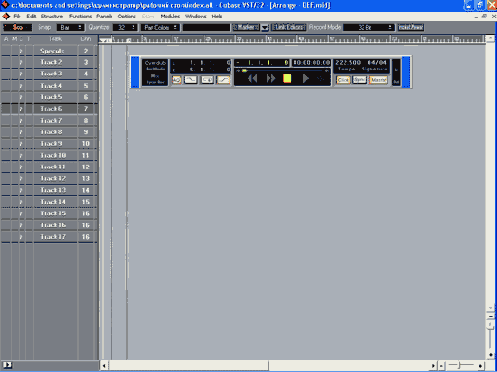Screen dimensions: 497x372
Task: Click the Link Editors button
Action: 289,27
